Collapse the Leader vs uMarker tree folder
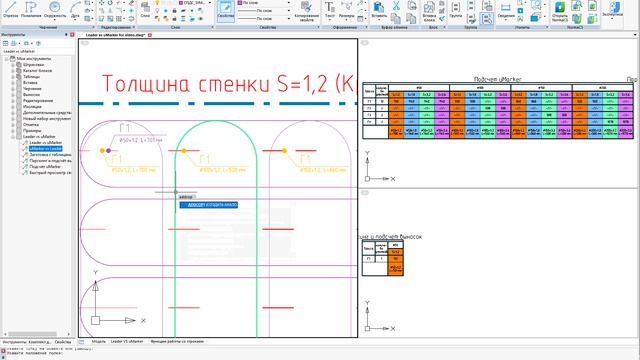This screenshot has height=360, width=640. tap(13, 137)
